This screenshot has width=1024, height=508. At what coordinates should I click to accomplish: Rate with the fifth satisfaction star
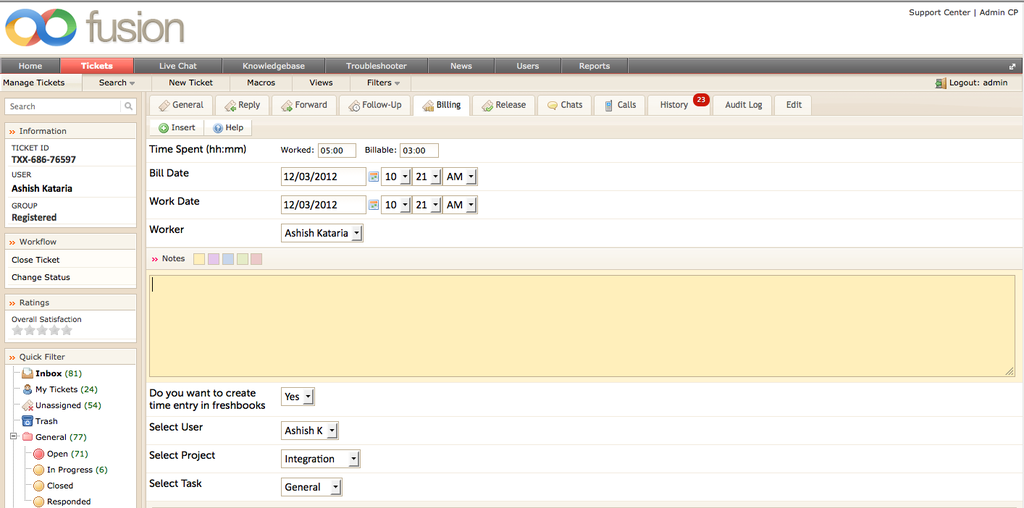(67, 330)
